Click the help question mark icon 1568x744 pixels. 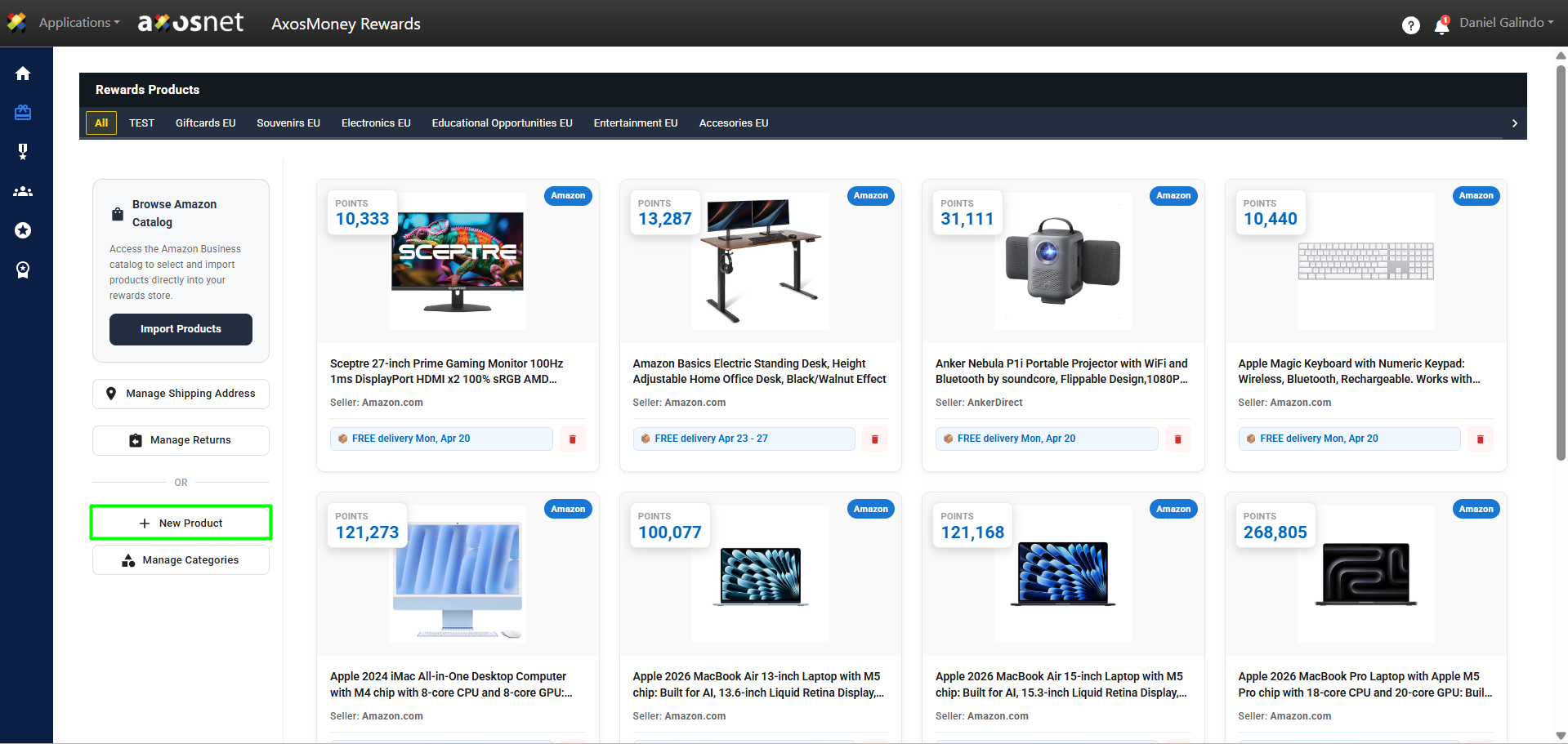(1410, 25)
